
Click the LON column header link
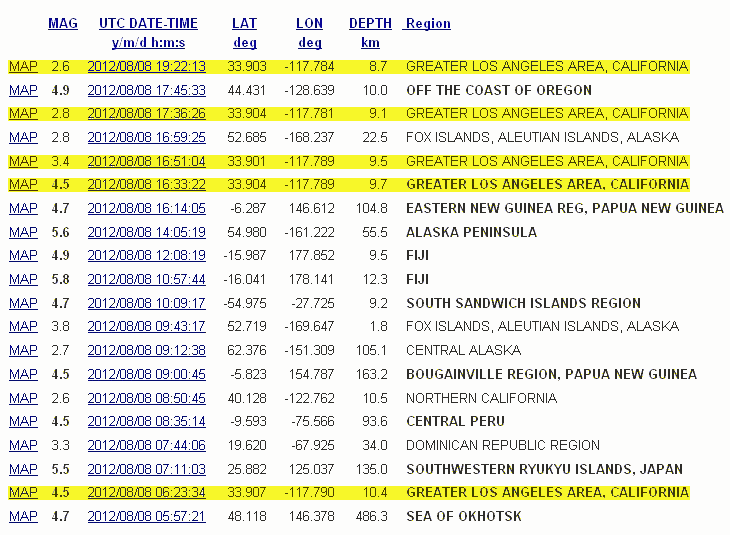tap(309, 23)
